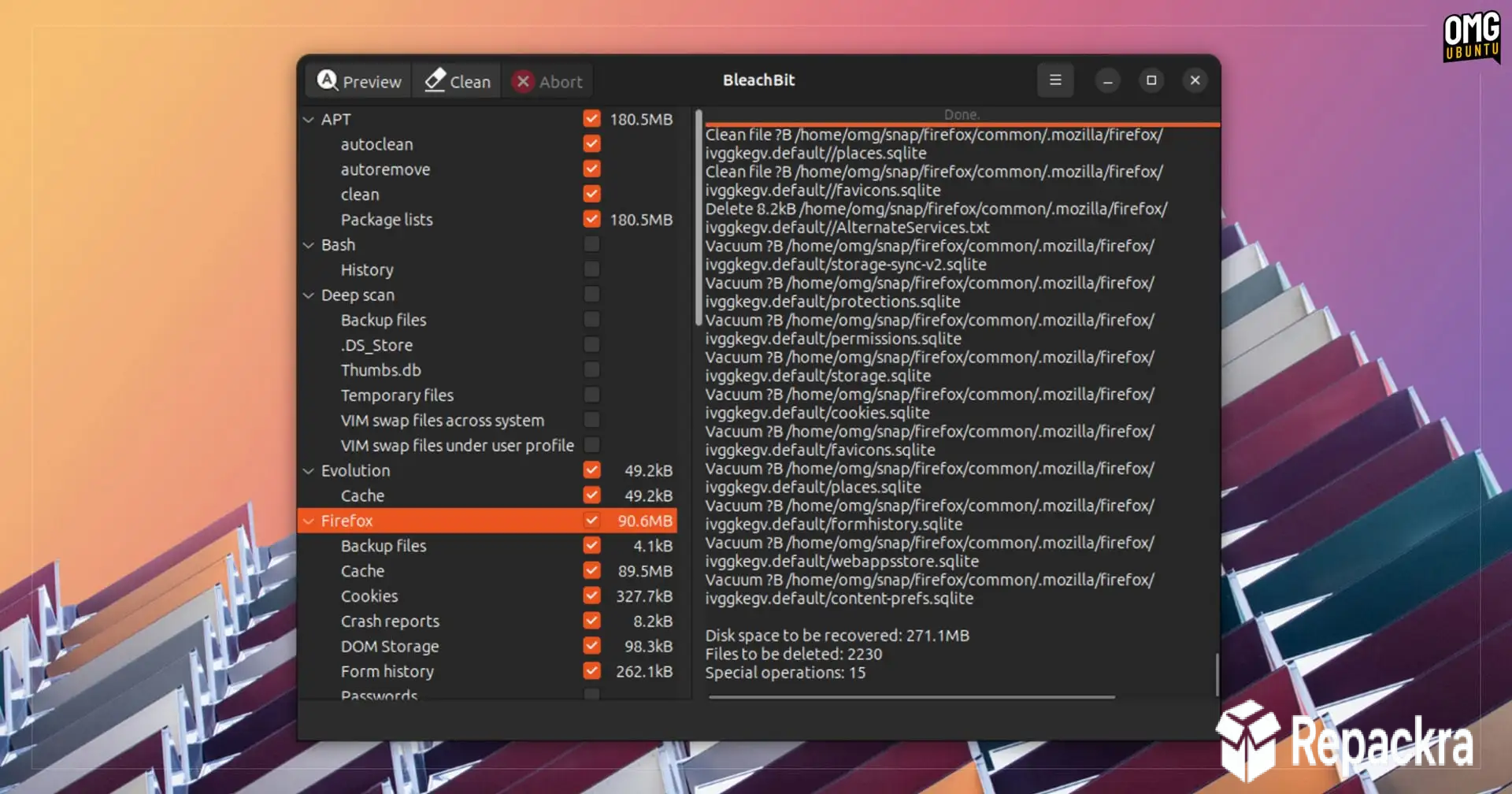Select the Temporary files row label

(397, 395)
